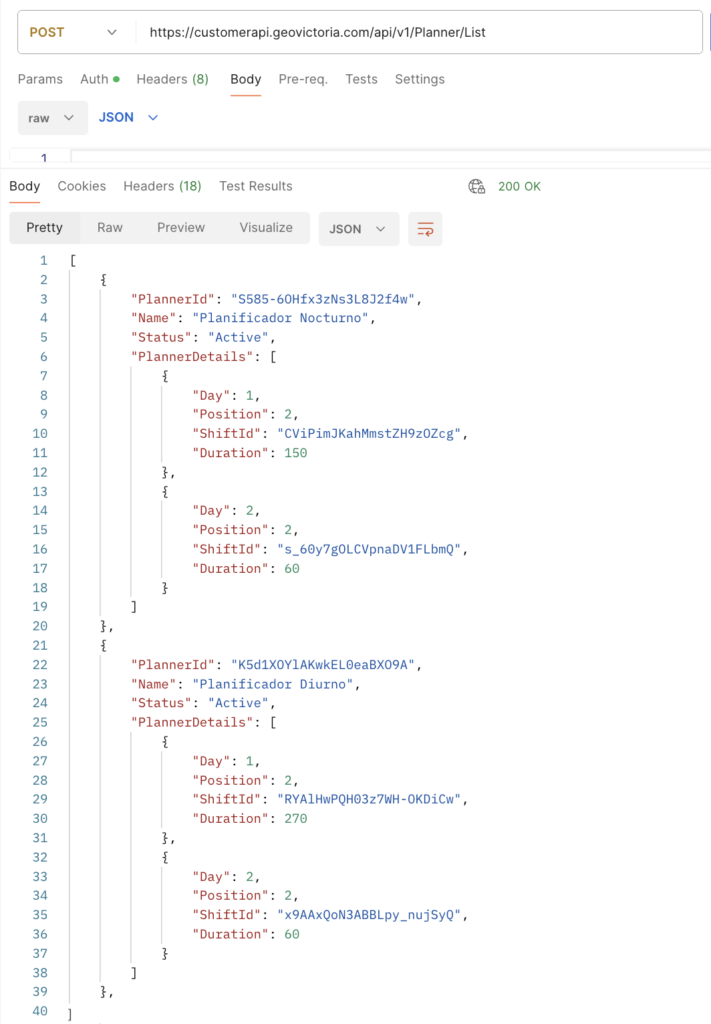The width and height of the screenshot is (711, 1024).
Task: Open the request body JSON language dropdown
Action: point(128,117)
